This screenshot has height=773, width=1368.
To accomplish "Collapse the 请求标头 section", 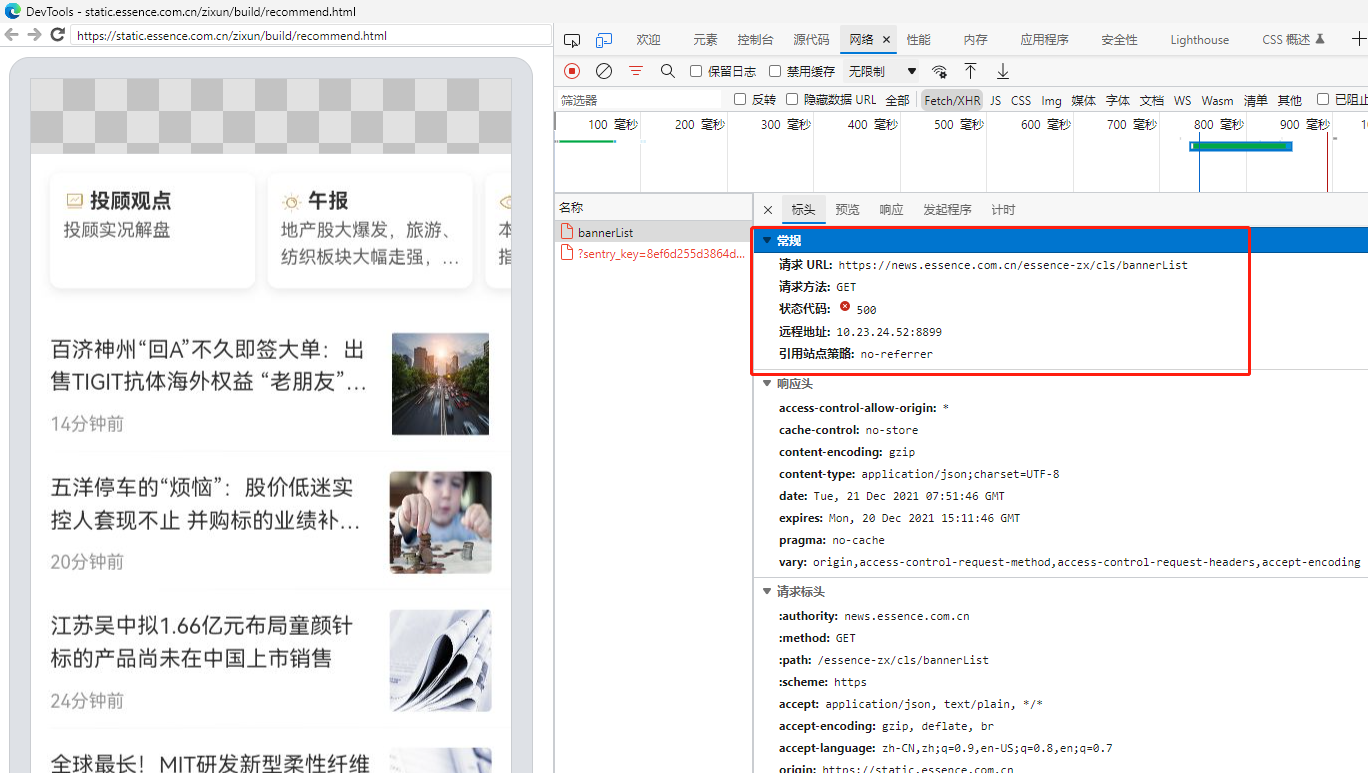I will click(767, 592).
